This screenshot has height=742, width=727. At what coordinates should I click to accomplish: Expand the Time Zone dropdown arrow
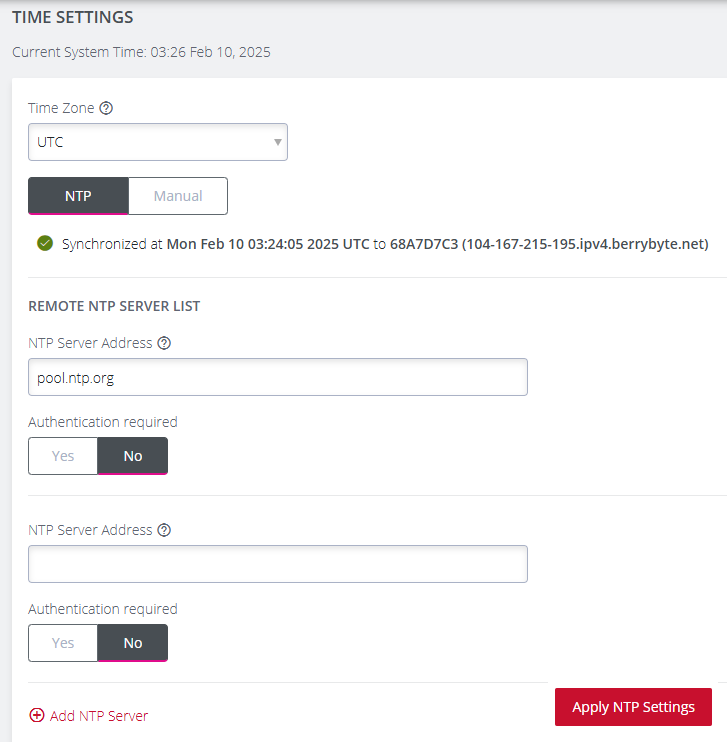click(x=277, y=142)
